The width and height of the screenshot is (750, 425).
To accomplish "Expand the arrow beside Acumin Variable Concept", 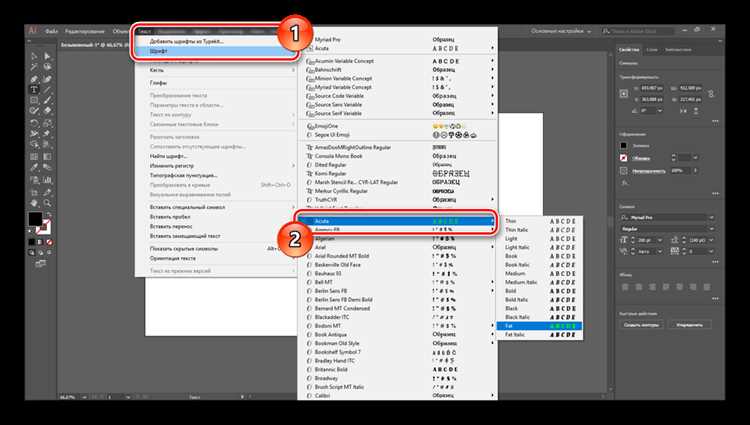I will click(x=492, y=61).
